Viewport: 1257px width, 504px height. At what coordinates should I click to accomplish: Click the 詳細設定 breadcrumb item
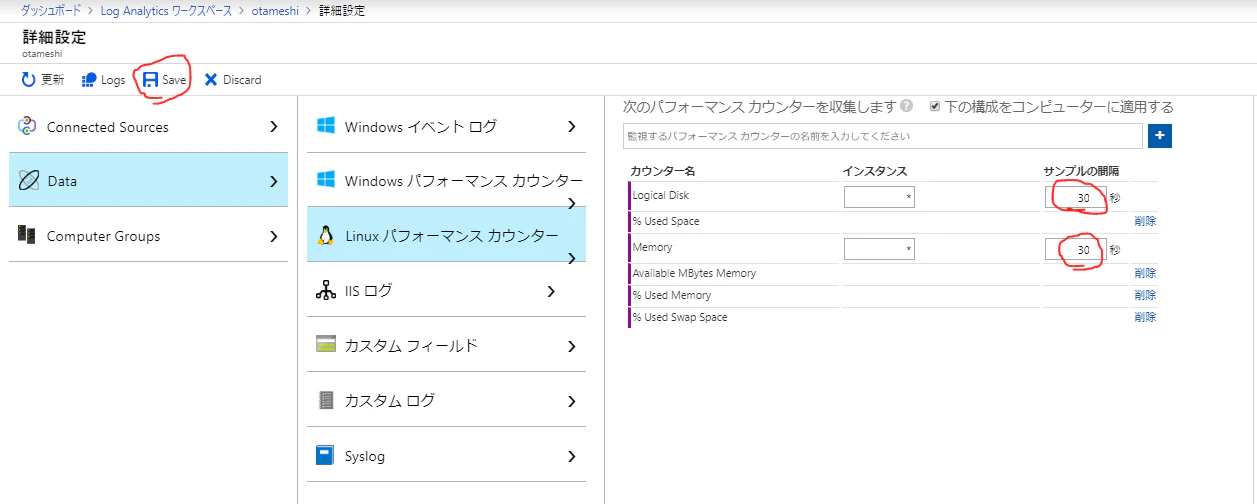click(x=342, y=10)
